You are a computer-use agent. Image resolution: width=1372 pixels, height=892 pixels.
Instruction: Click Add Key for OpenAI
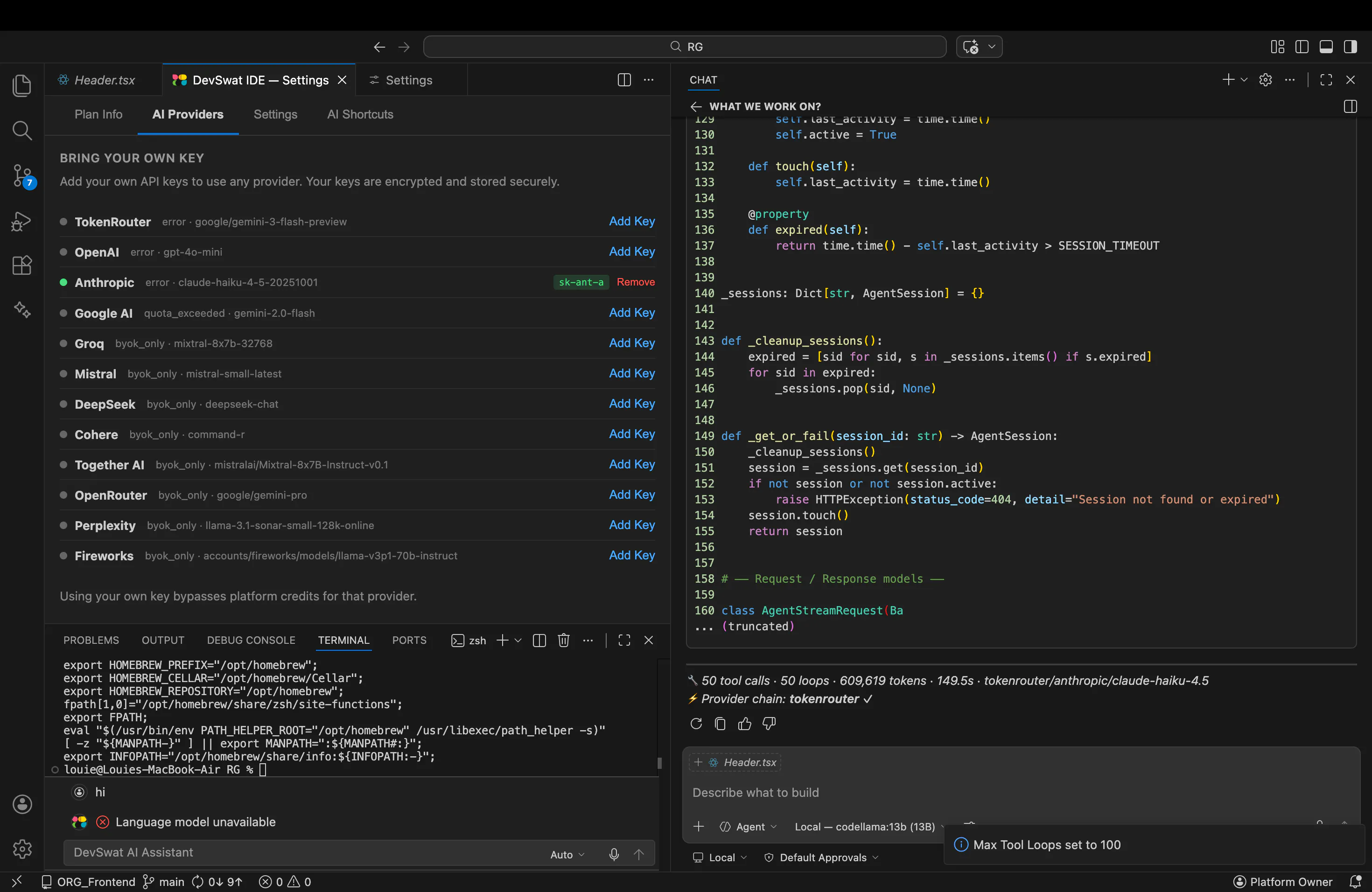[632, 251]
